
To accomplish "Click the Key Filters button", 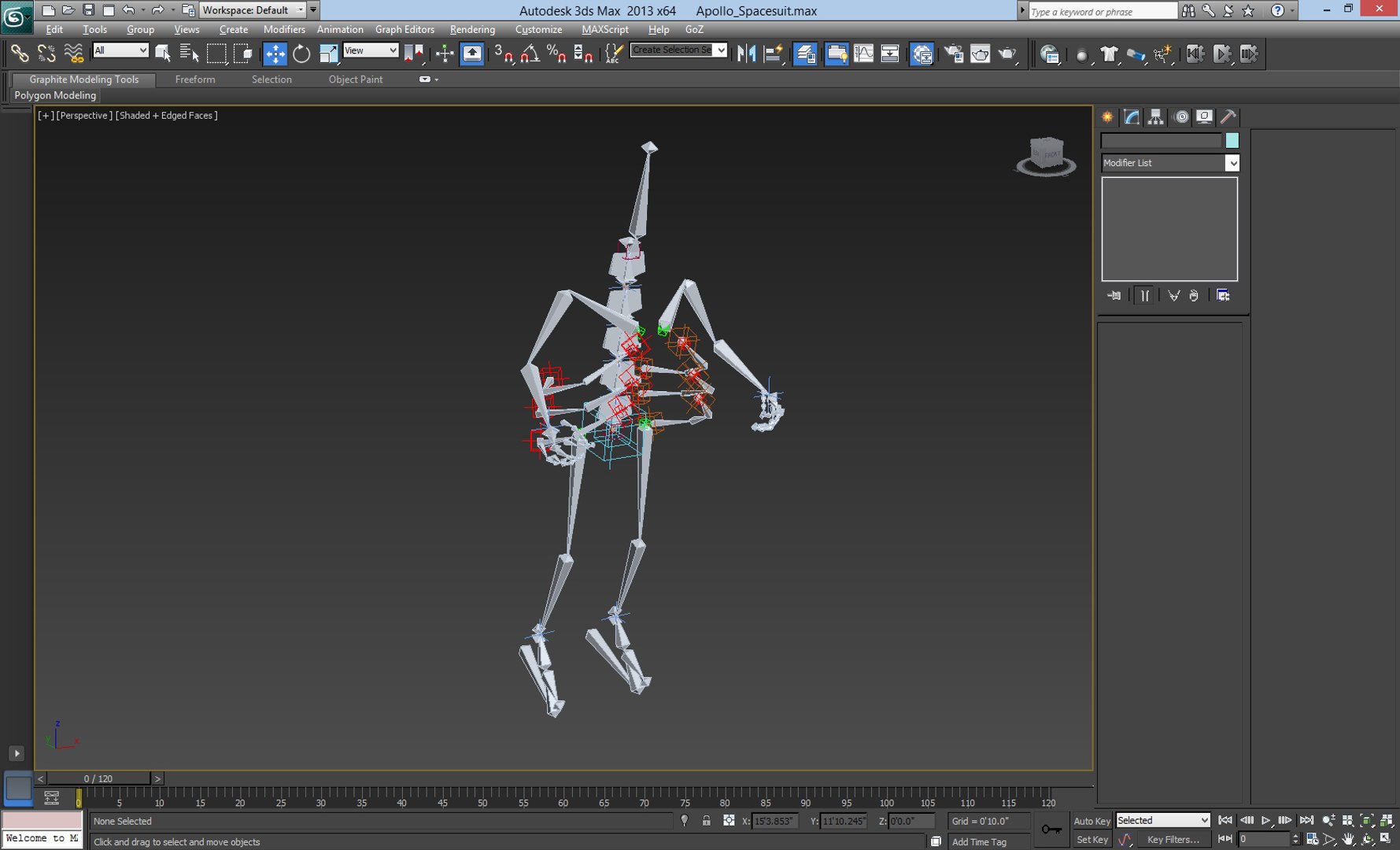I will coord(1173,840).
